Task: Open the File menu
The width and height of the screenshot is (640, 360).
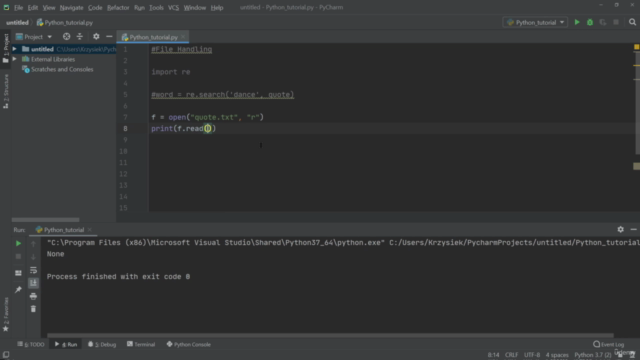Action: (18, 7)
